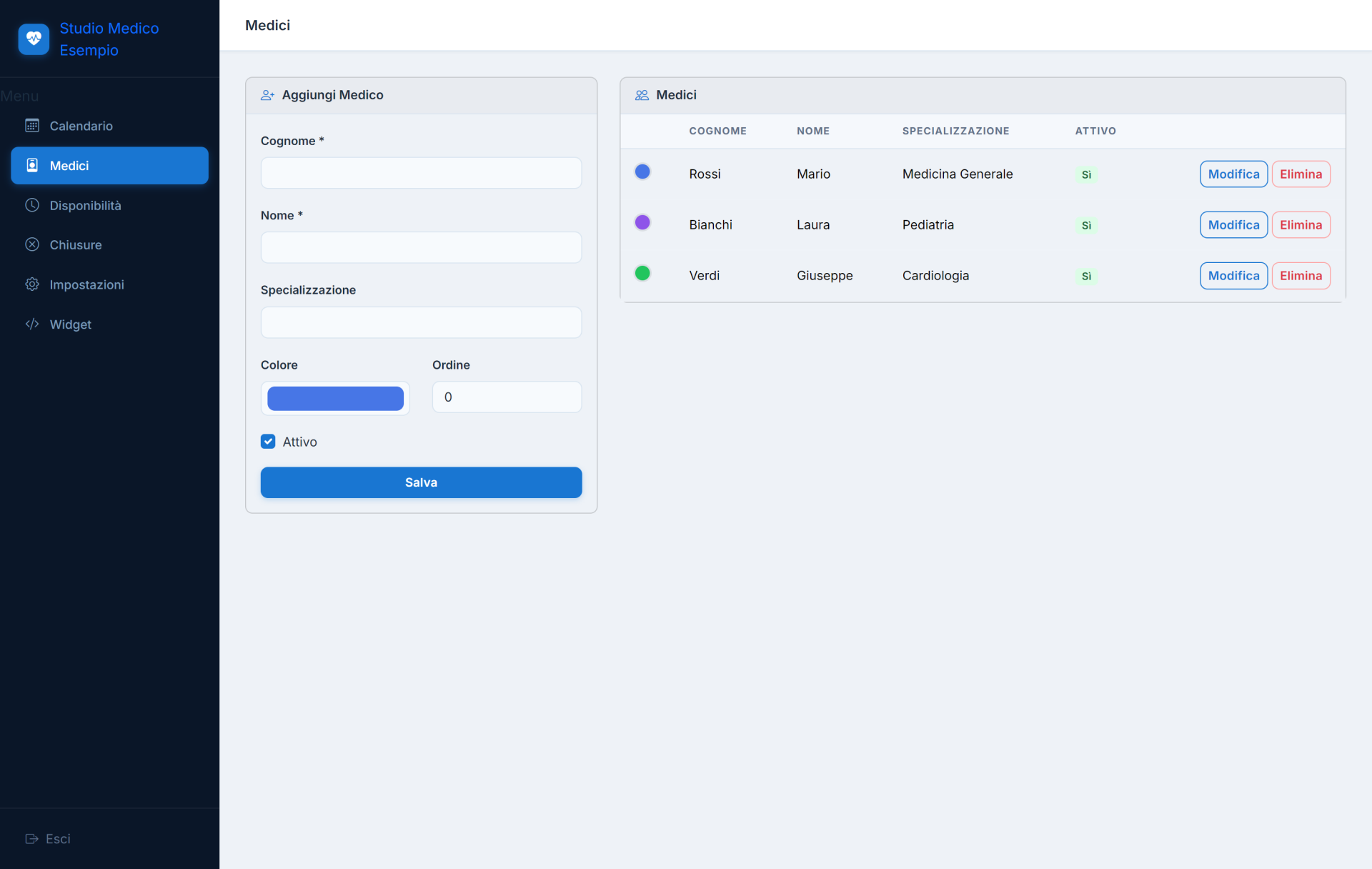Click Esci to log out
This screenshot has height=869, width=1372.
click(x=48, y=839)
